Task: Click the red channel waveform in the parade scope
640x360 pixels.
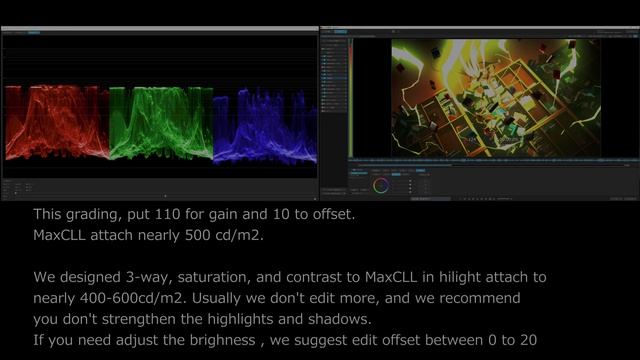Action: pyautogui.click(x=57, y=122)
